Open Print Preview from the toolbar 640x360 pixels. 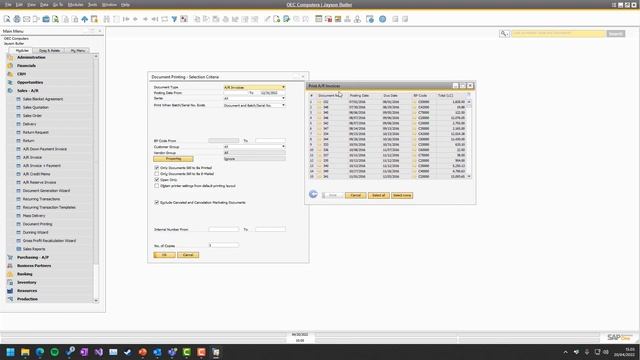click(x=7, y=19)
